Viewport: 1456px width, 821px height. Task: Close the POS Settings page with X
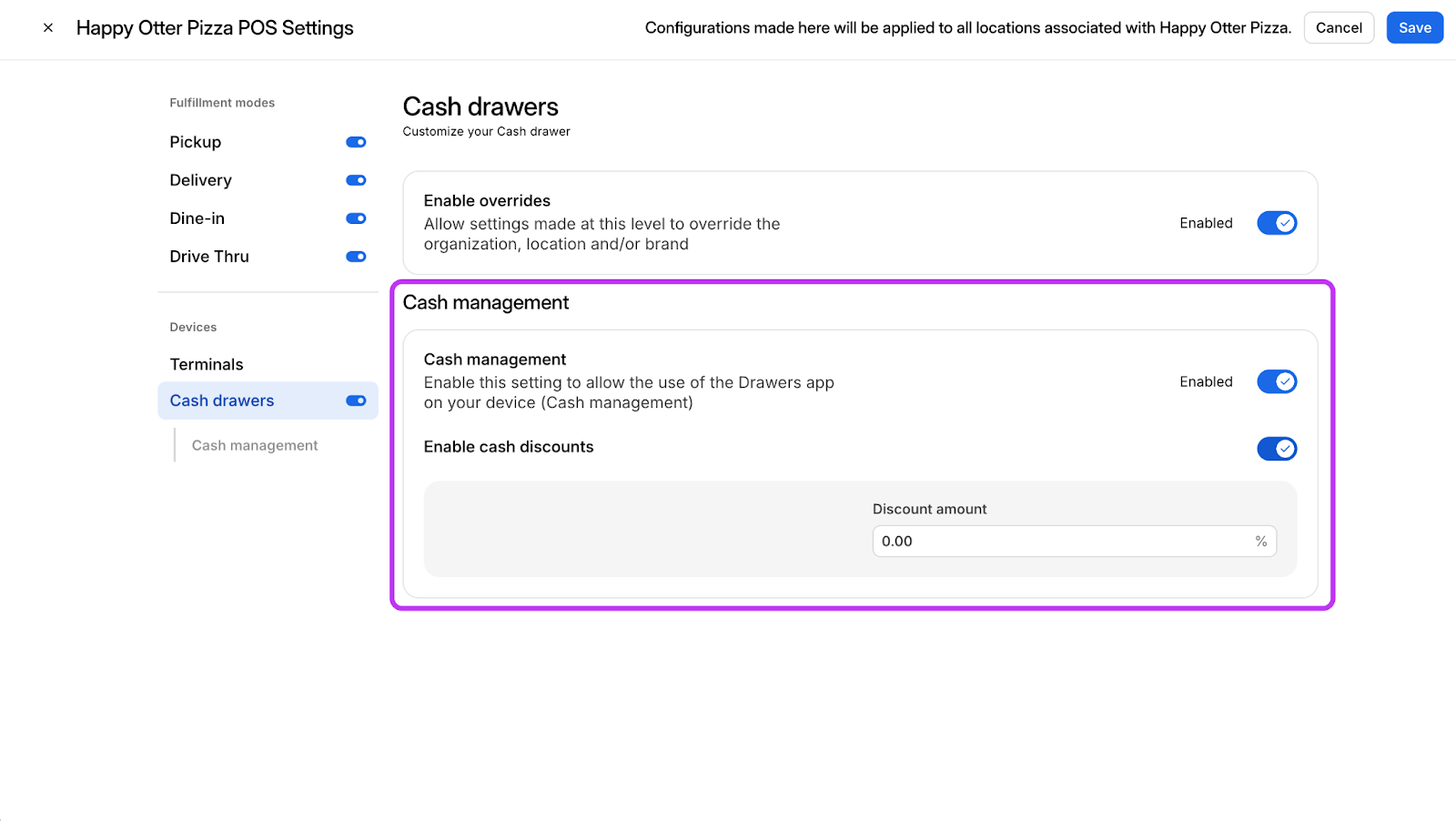48,28
